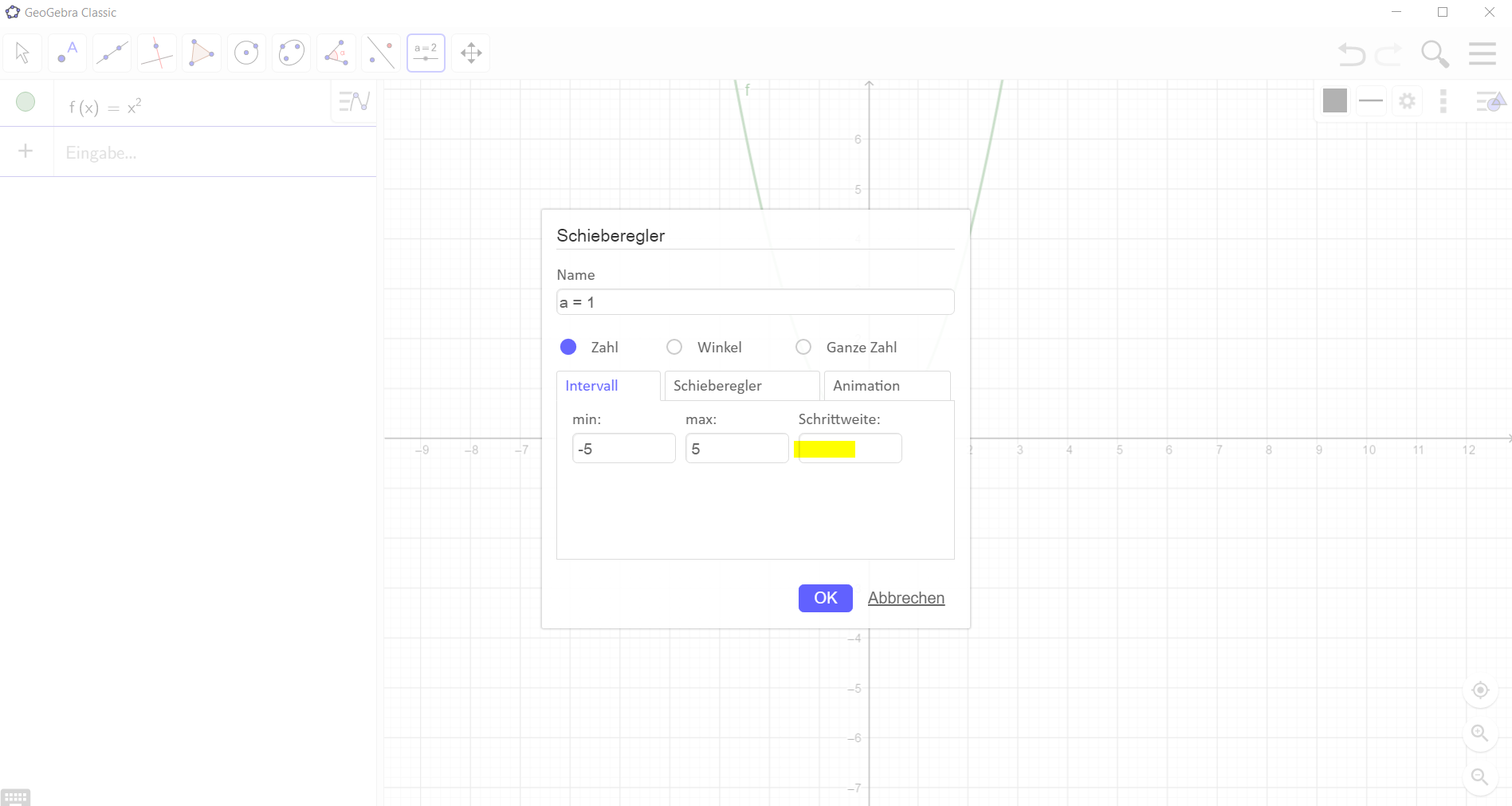Viewport: 1512px width, 806px height.
Task: Click the Eingabe input bar
Action: (215, 152)
